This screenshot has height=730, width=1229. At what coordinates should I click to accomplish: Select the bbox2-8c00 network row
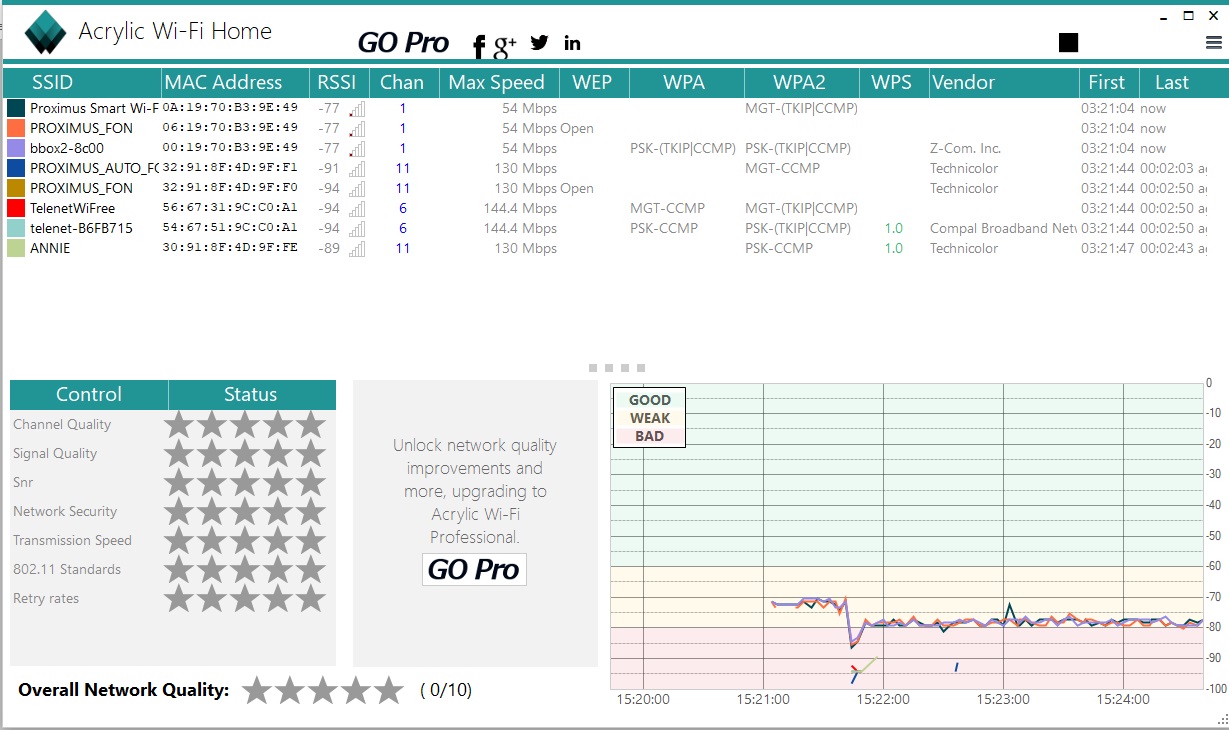[x=614, y=148]
